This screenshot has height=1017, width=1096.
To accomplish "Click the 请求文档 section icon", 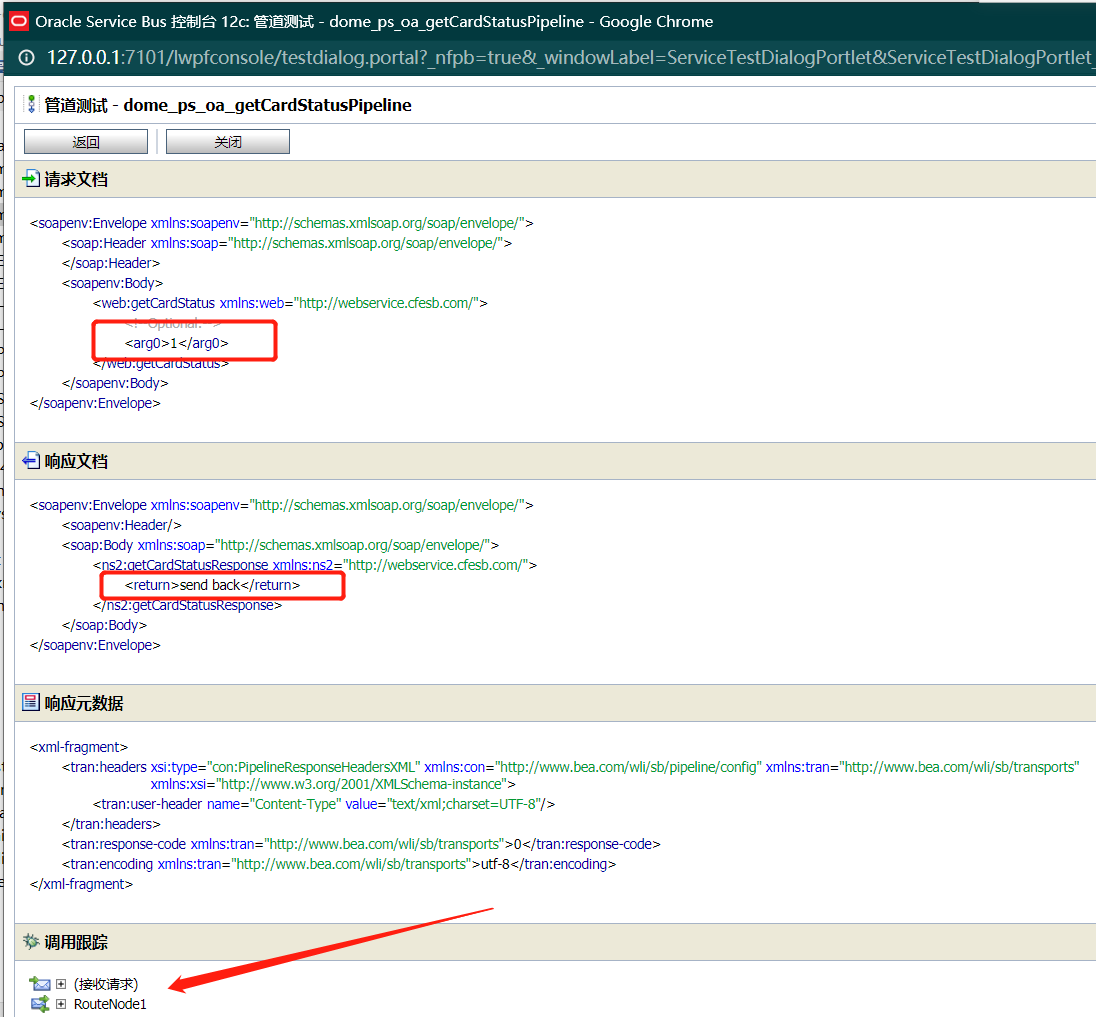I will point(31,179).
